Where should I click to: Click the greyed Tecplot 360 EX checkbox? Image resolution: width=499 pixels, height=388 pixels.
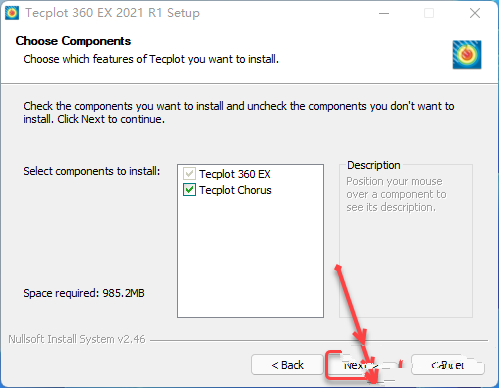[189, 174]
